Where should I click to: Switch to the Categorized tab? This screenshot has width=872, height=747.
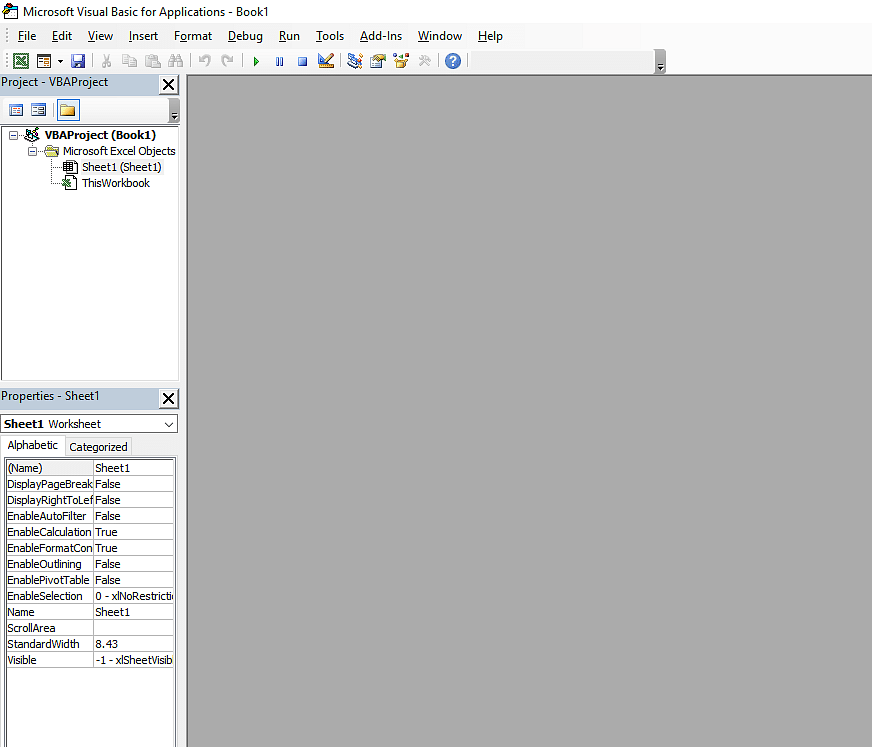pos(98,447)
